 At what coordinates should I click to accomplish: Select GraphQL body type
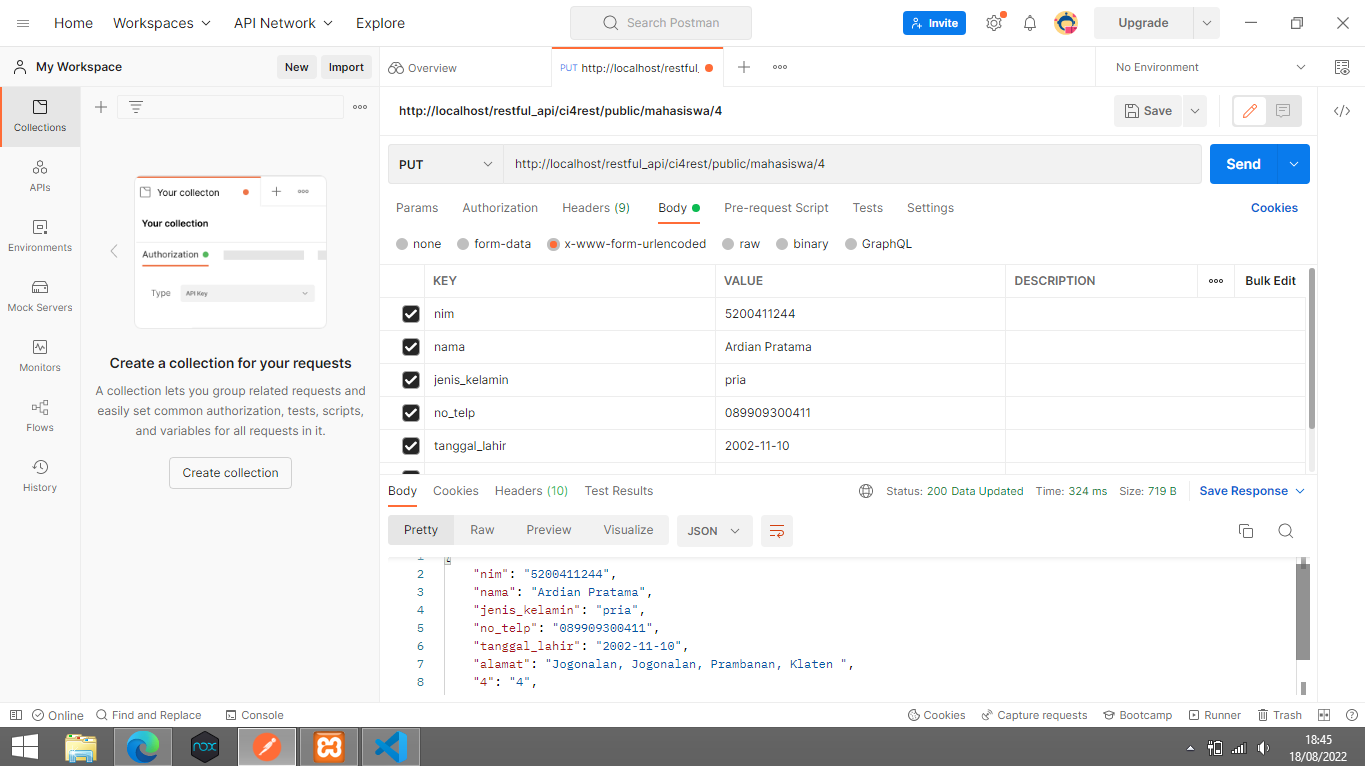[879, 244]
